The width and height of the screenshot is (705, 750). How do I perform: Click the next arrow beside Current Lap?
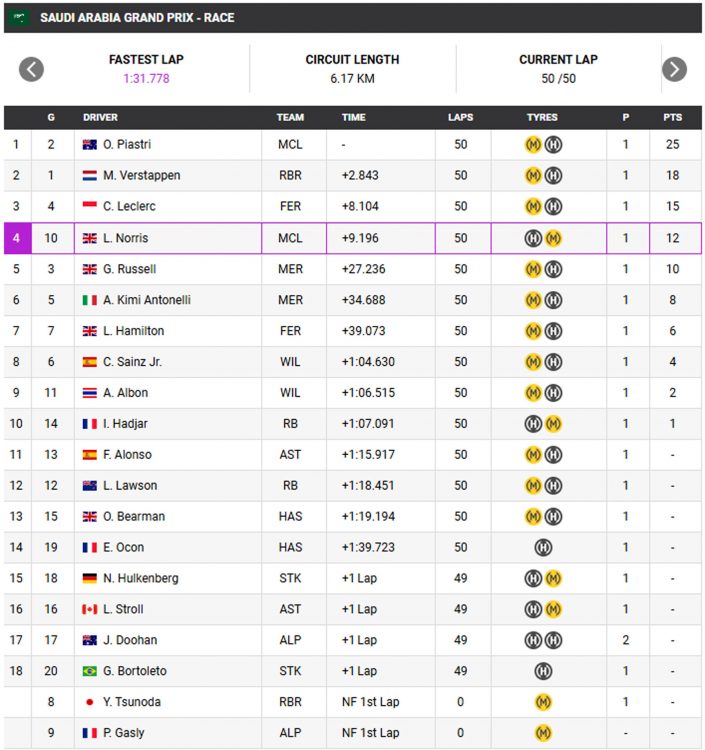pyautogui.click(x=674, y=69)
